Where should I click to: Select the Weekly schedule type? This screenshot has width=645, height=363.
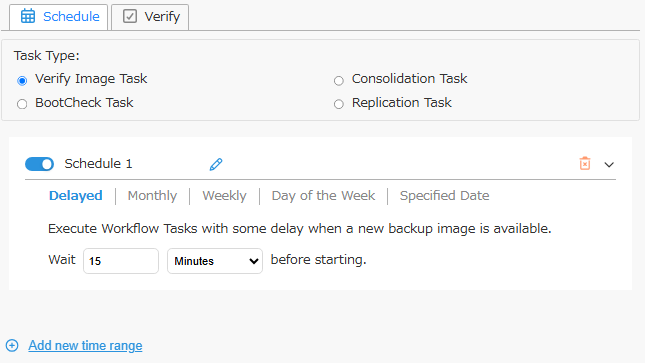point(224,195)
